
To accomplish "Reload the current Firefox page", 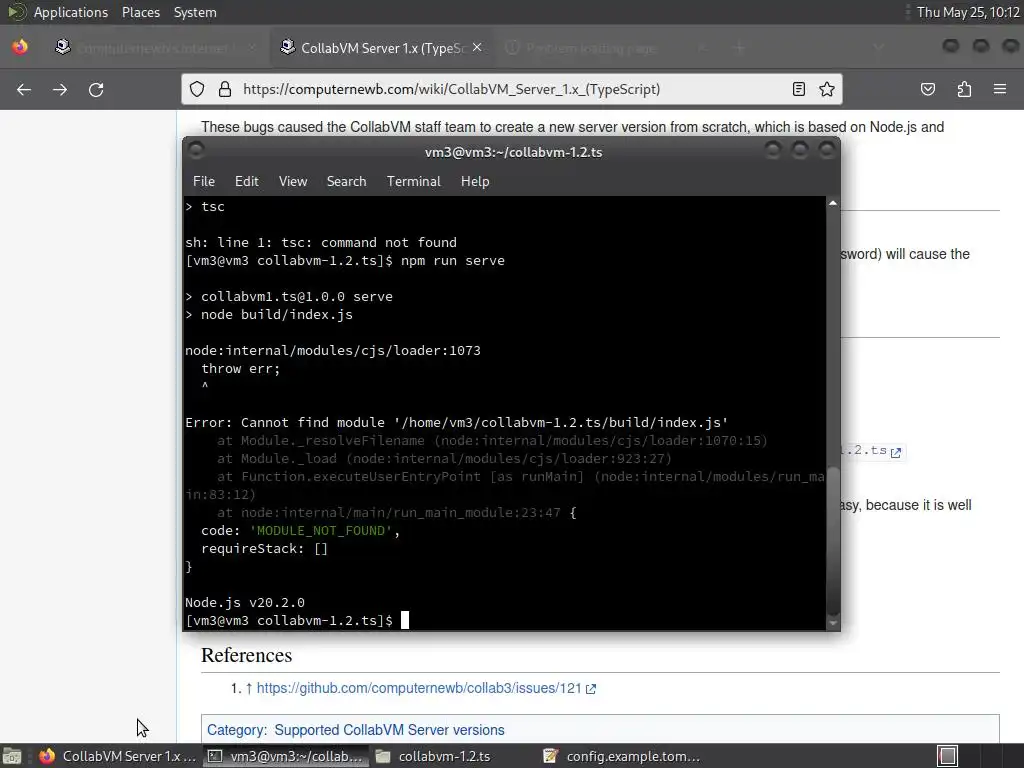I will coord(96,89).
